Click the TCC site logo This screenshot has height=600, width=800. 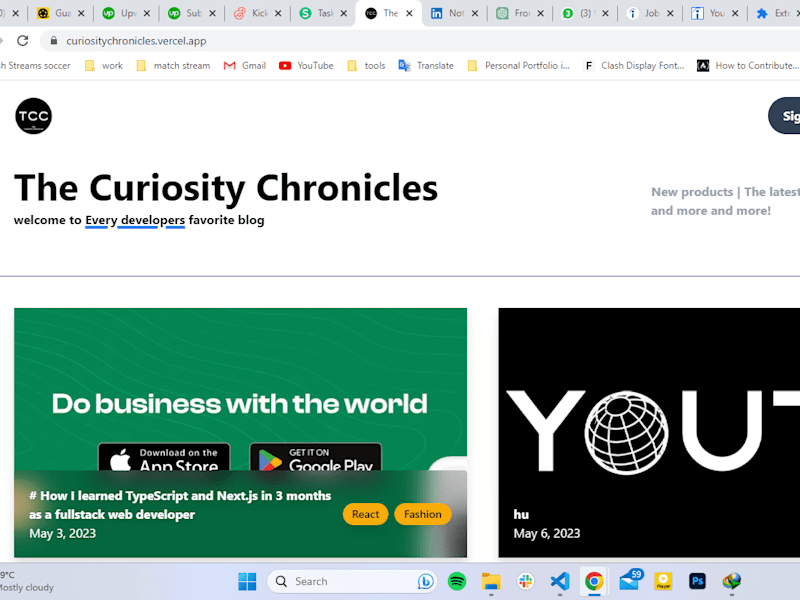pyautogui.click(x=34, y=116)
